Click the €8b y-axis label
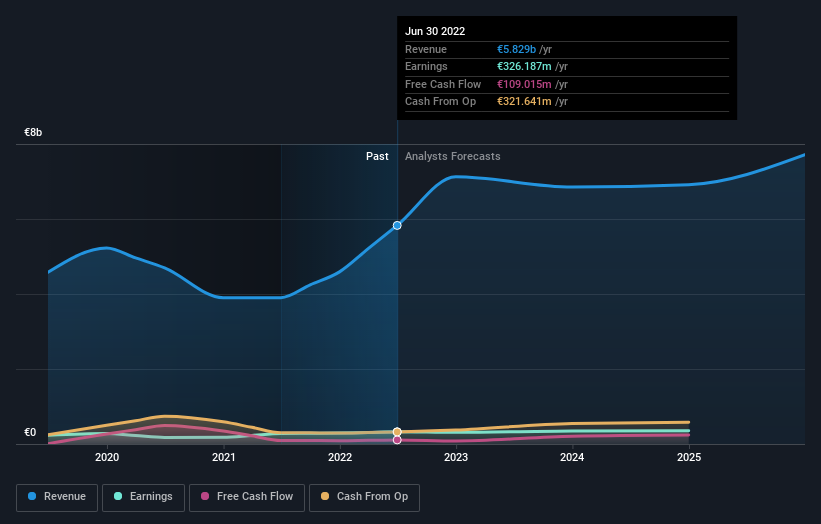Screen dimensions: 821x524 tap(33, 132)
